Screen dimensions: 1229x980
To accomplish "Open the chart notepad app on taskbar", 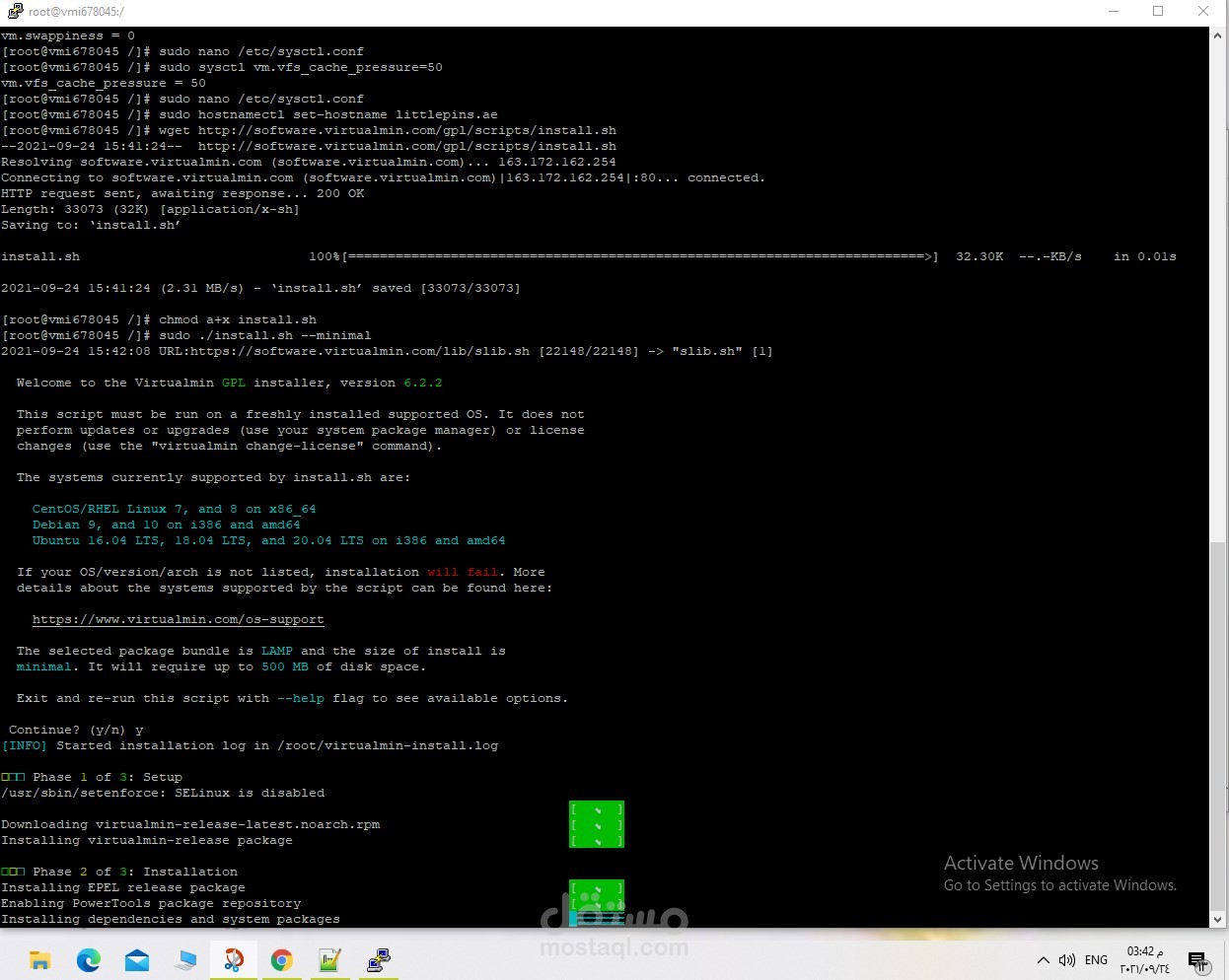I will click(330, 960).
